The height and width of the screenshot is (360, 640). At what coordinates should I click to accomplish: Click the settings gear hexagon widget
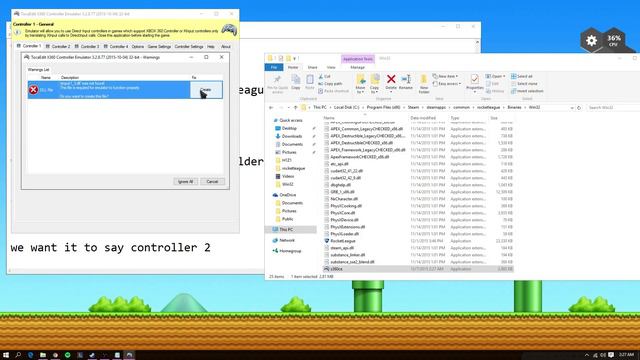pos(591,40)
